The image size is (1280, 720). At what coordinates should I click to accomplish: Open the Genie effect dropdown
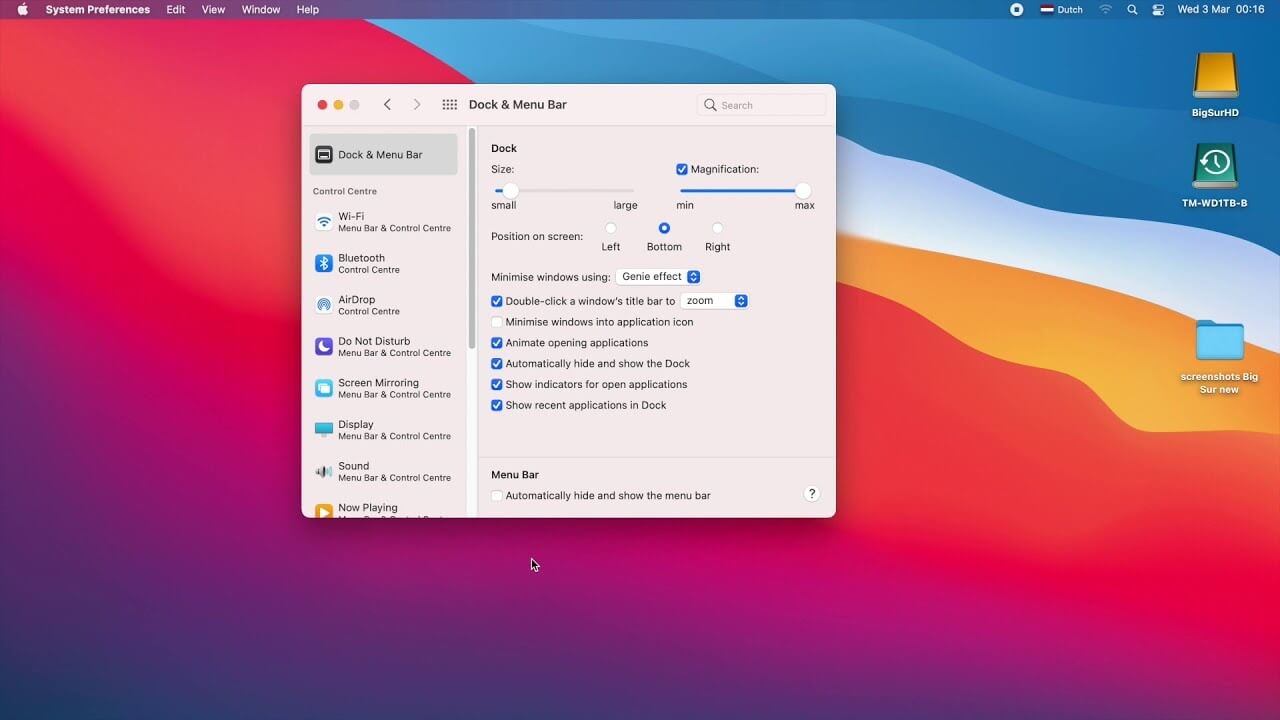pyautogui.click(x=658, y=277)
